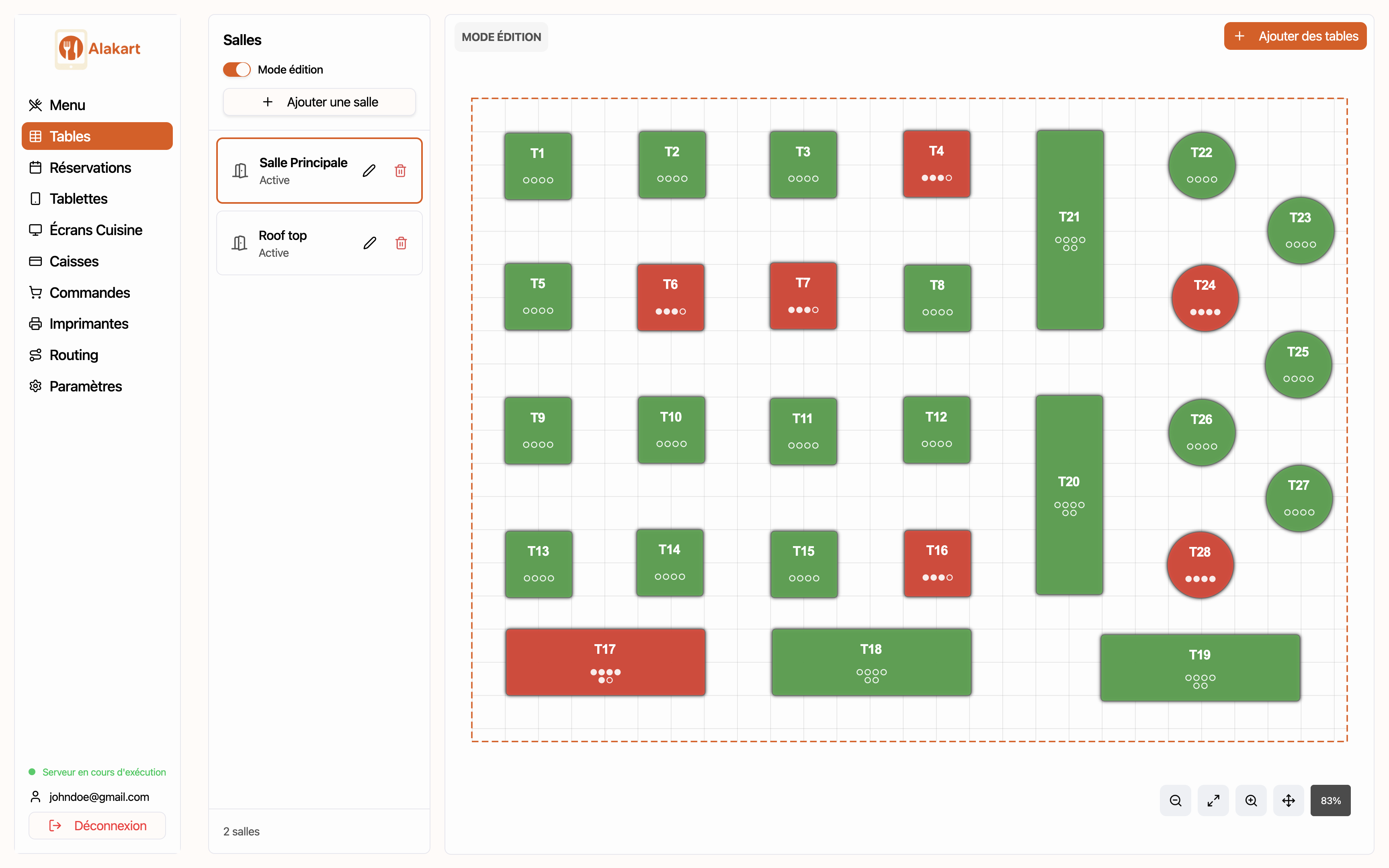Screen dimensions: 1389x868
Task: Click the pan/move arrows icon
Action: [x=1289, y=800]
